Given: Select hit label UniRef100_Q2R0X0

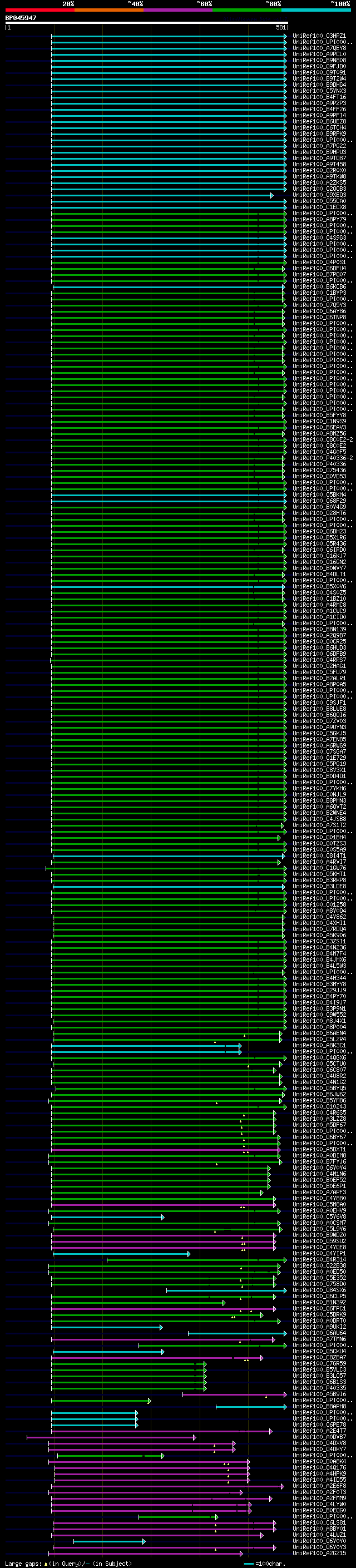Looking at the screenshot, I should (319, 170).
